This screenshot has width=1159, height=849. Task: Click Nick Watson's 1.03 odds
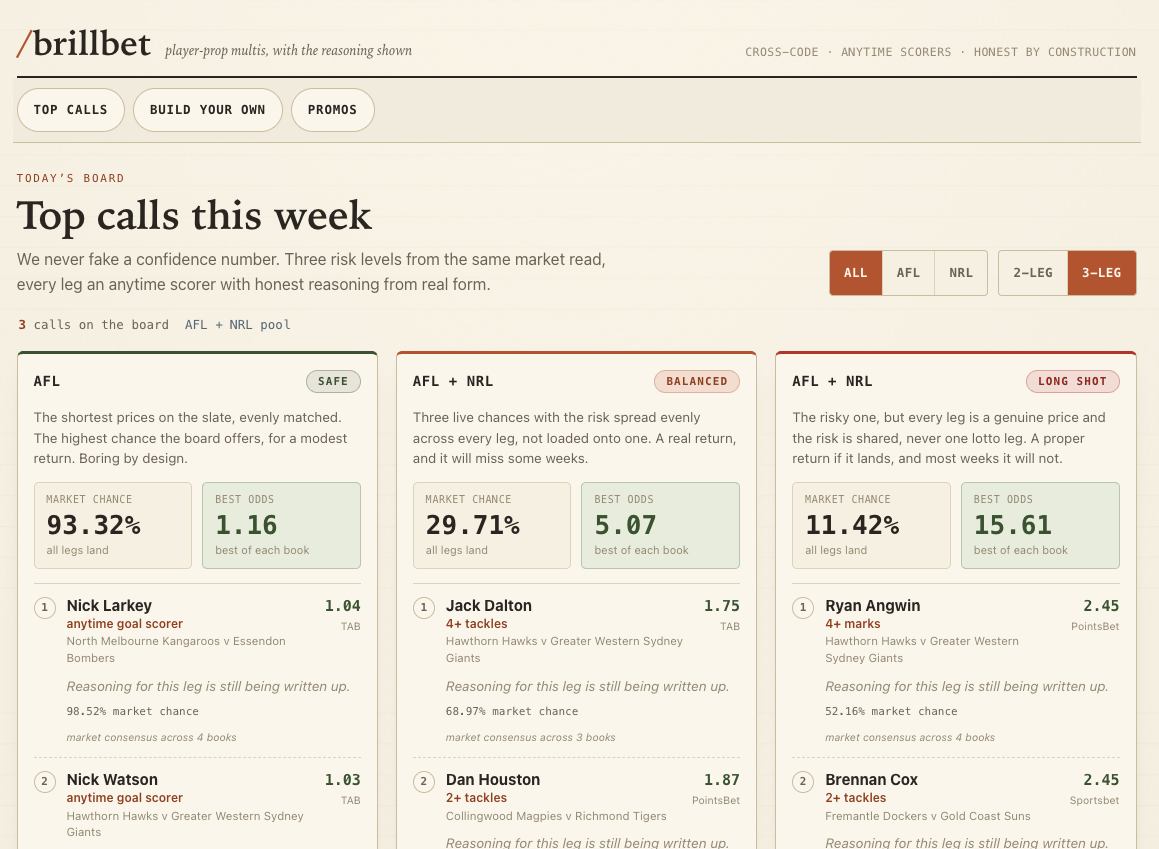tap(342, 780)
